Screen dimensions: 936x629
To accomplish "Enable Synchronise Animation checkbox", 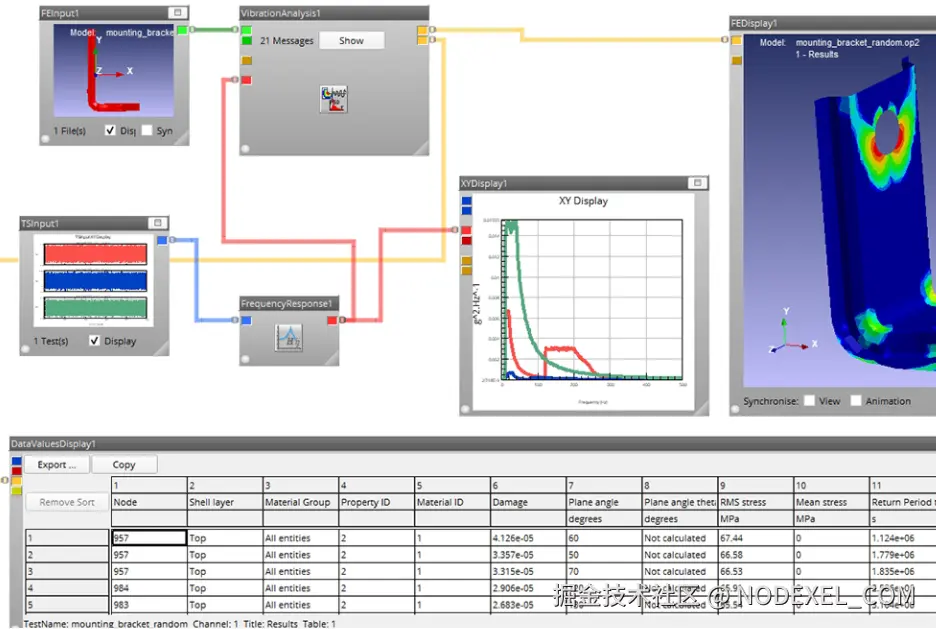I will point(855,400).
